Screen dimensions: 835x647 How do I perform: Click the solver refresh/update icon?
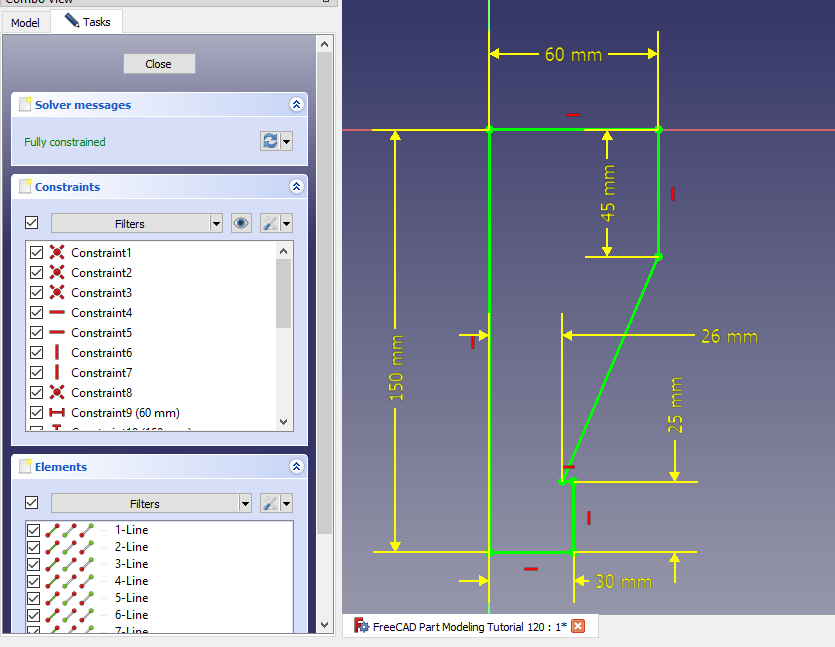pos(270,141)
